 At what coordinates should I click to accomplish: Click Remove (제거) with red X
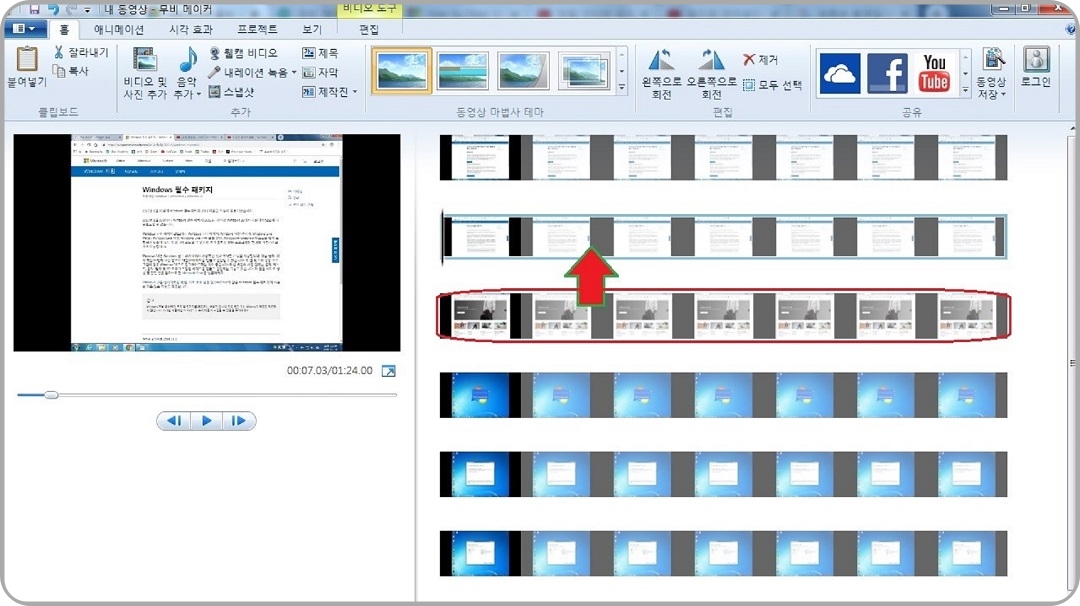pos(760,60)
